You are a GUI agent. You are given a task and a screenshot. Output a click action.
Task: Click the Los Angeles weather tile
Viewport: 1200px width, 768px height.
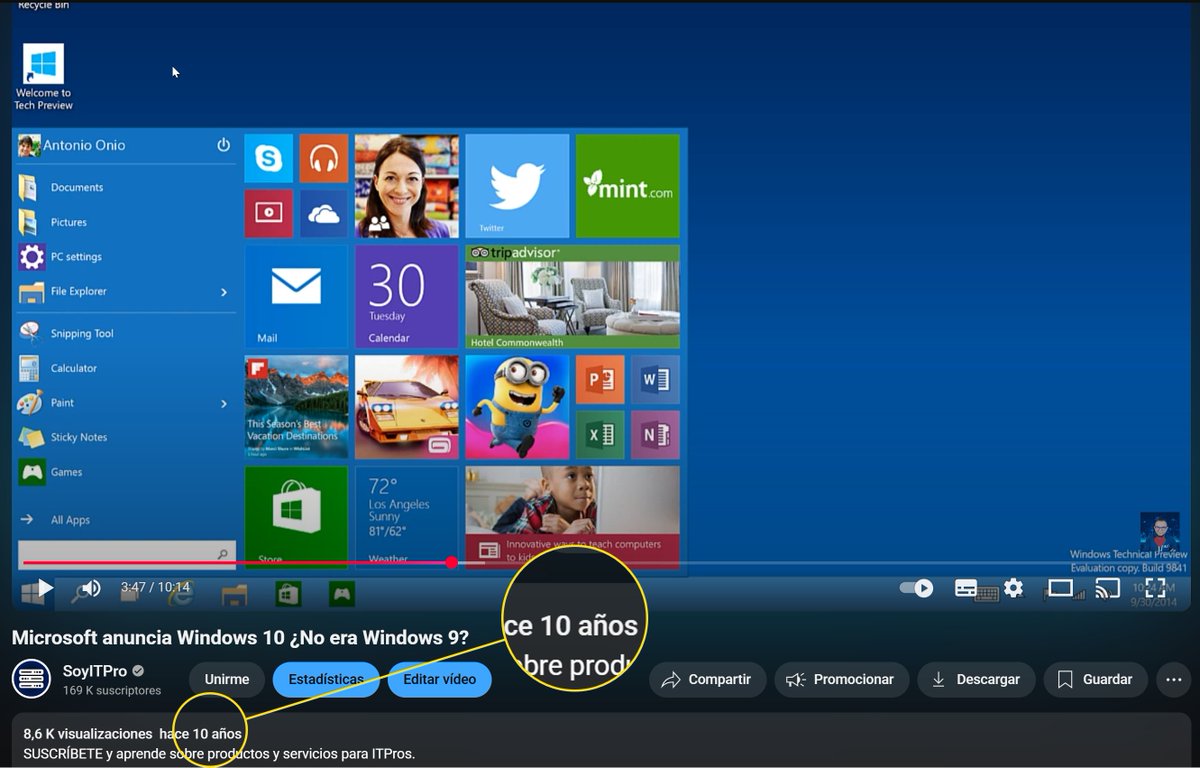coord(407,515)
